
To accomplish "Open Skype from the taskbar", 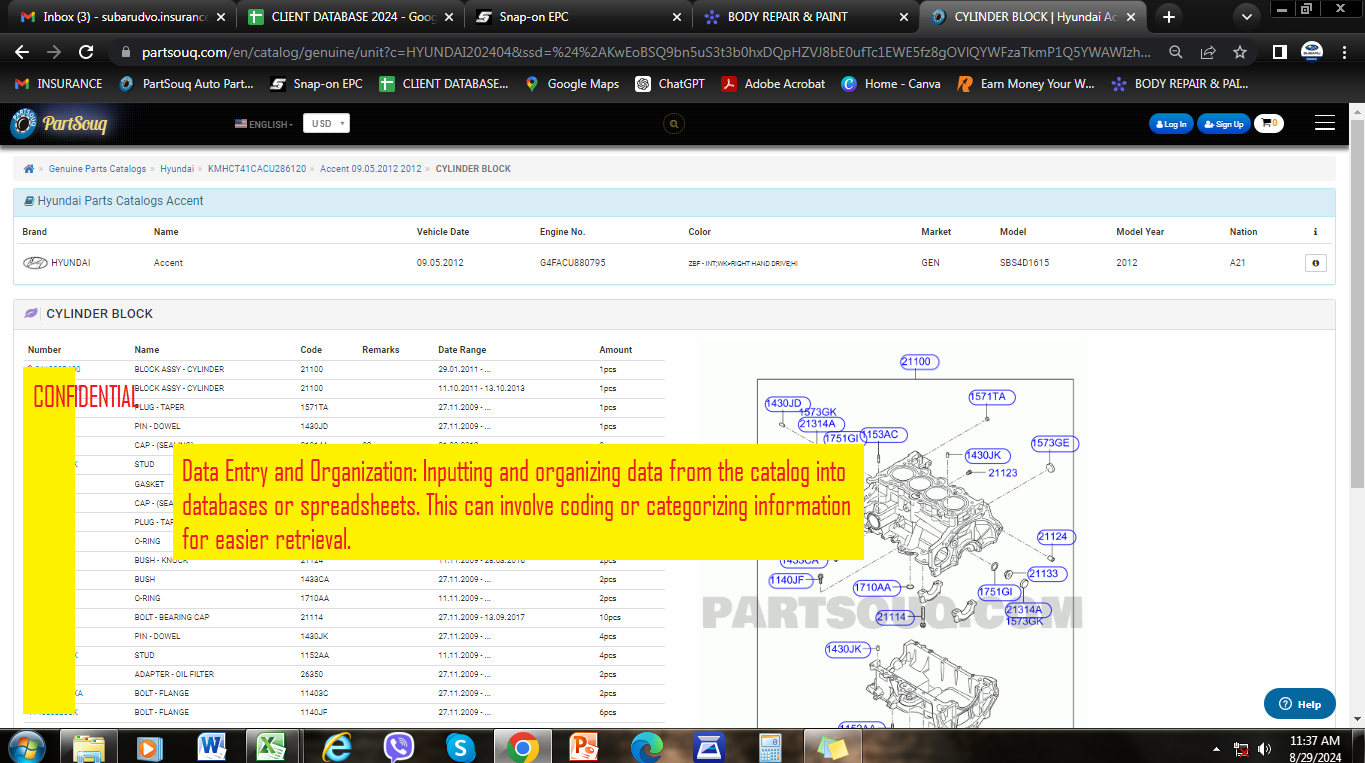I will (460, 747).
